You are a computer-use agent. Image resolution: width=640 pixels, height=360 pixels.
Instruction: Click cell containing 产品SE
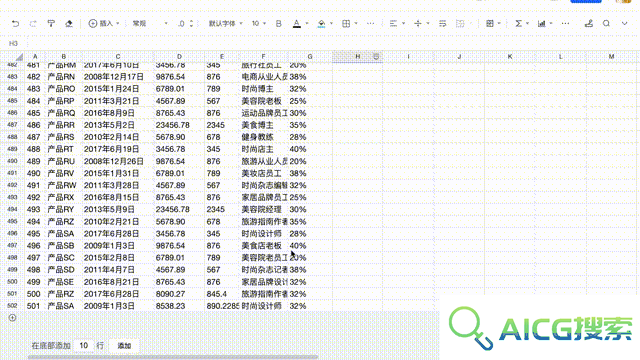point(64,282)
